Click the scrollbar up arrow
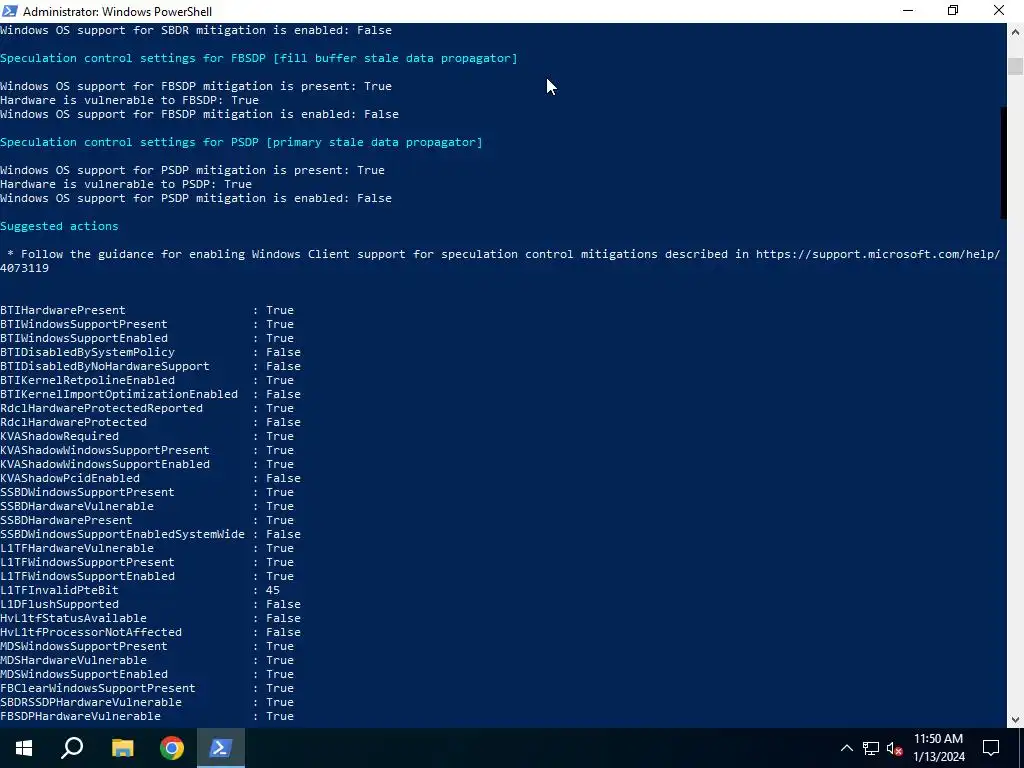Viewport: 1024px width, 768px height. point(1016,31)
